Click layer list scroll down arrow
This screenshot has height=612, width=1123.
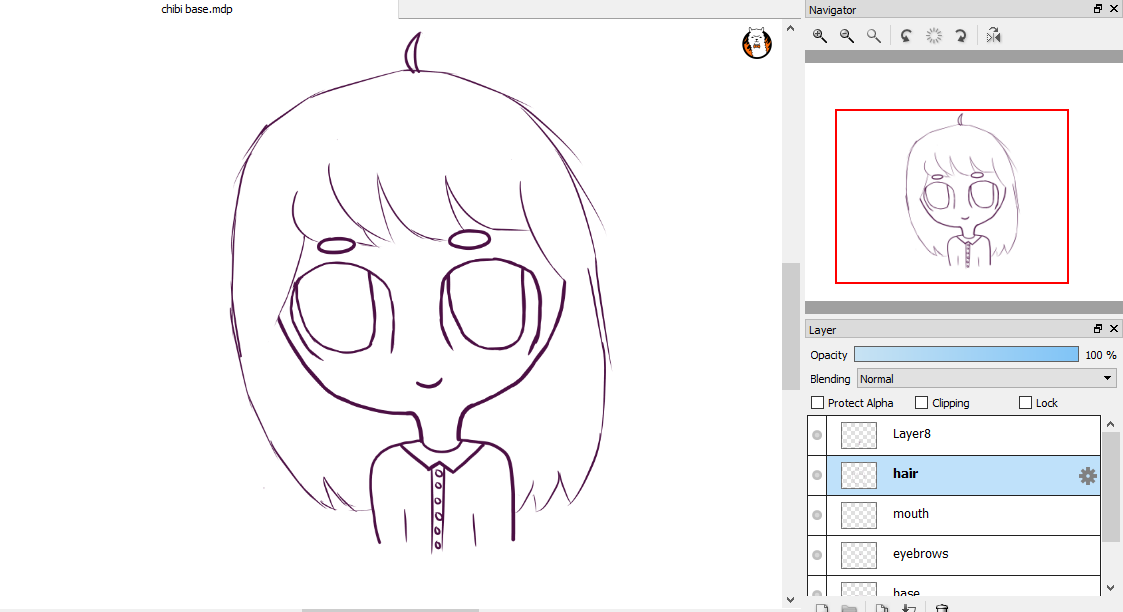click(x=1111, y=588)
